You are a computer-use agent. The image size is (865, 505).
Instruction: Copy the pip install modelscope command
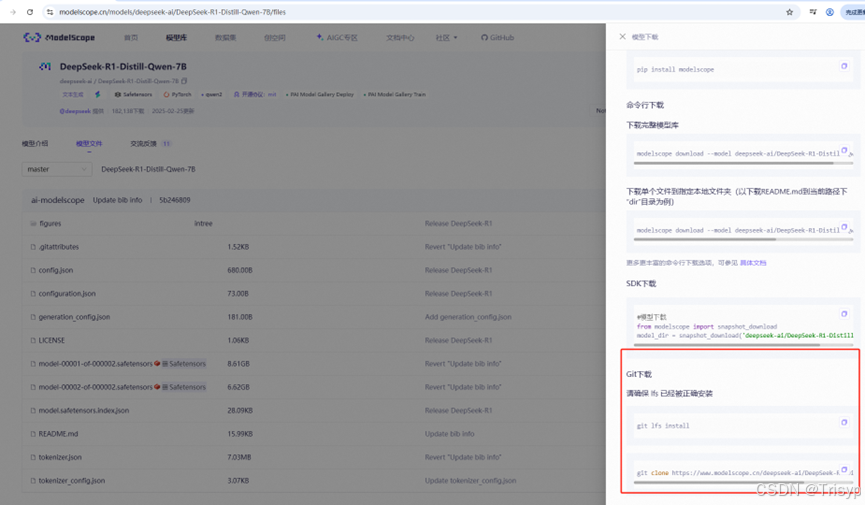[x=844, y=66]
